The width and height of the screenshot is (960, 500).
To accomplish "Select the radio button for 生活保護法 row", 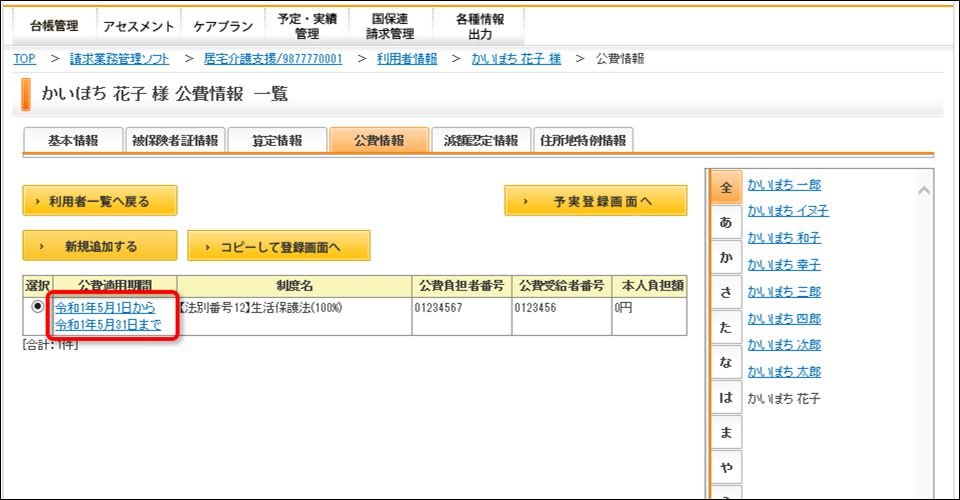I will click(38, 306).
